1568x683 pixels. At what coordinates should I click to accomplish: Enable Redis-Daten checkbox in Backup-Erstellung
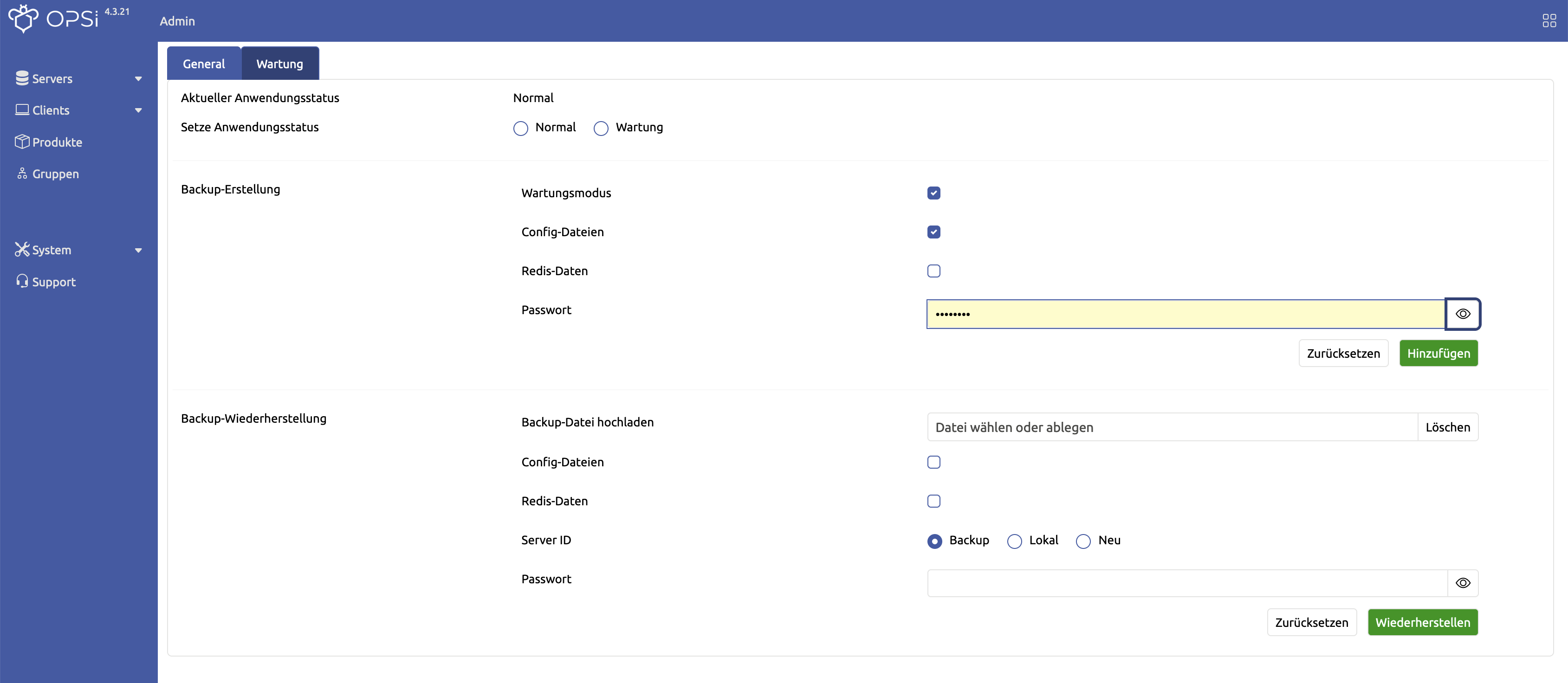click(934, 270)
